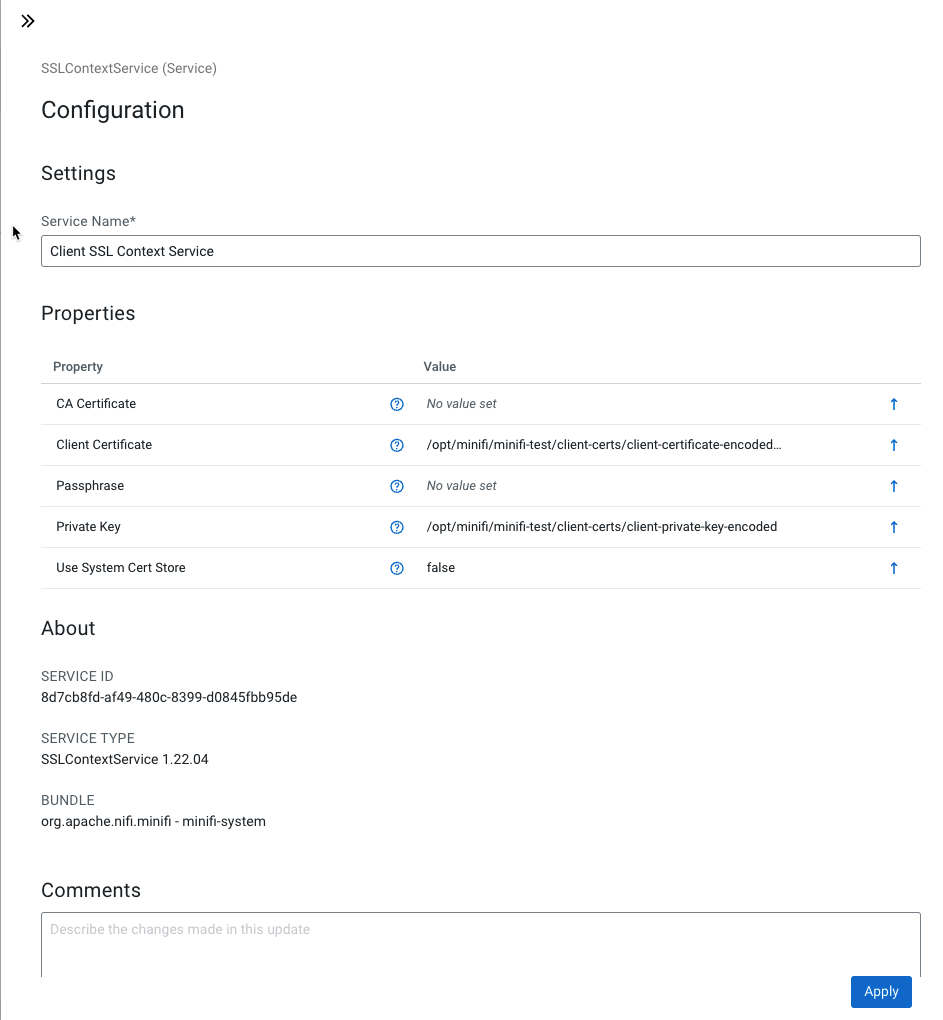
Task: Click the Property column header
Action: pyautogui.click(x=78, y=367)
